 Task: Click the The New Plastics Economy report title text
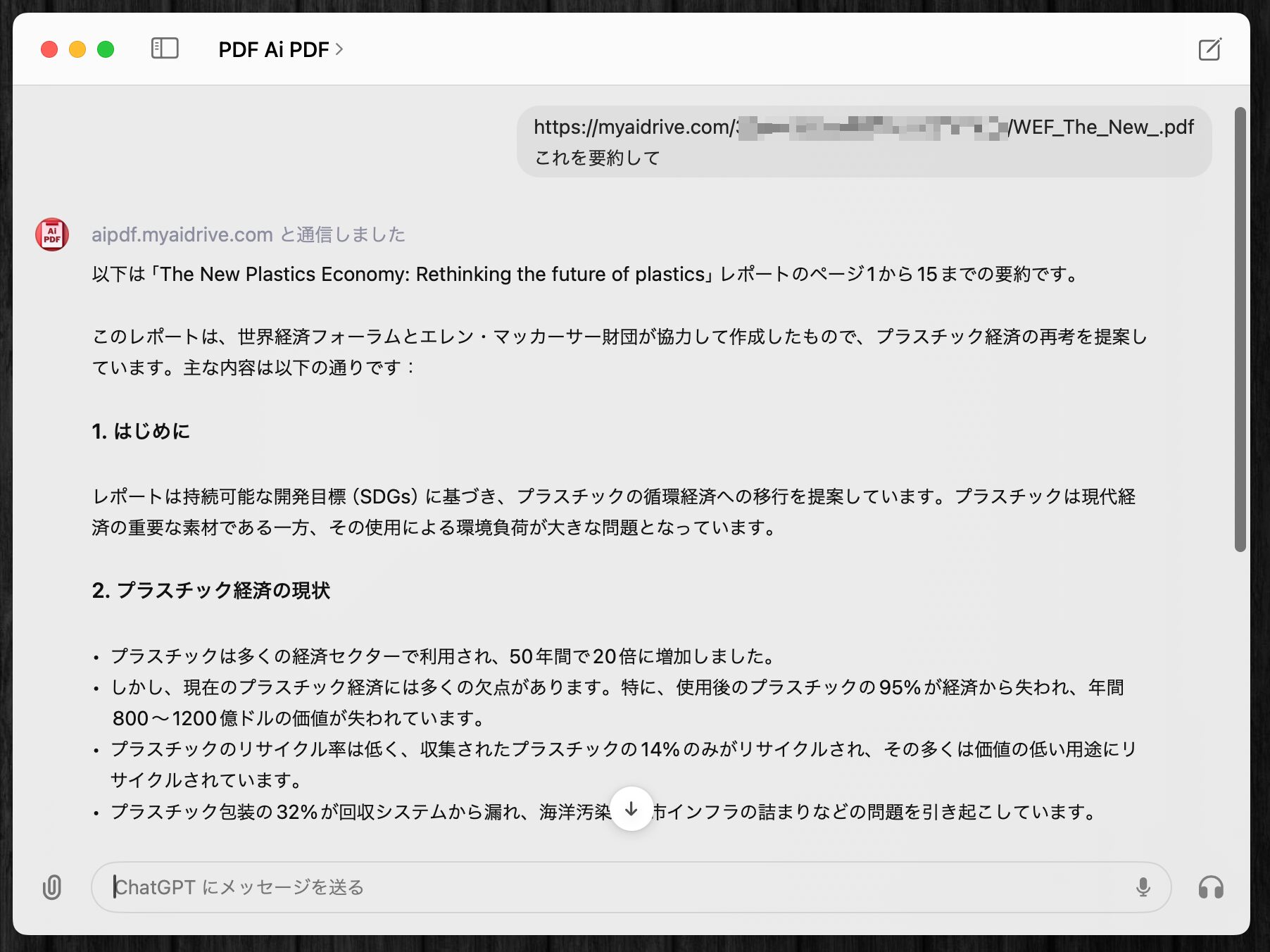433,274
